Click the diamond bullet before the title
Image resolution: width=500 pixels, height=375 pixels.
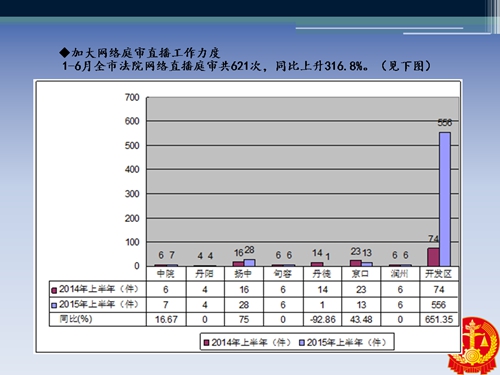[x=64, y=53]
